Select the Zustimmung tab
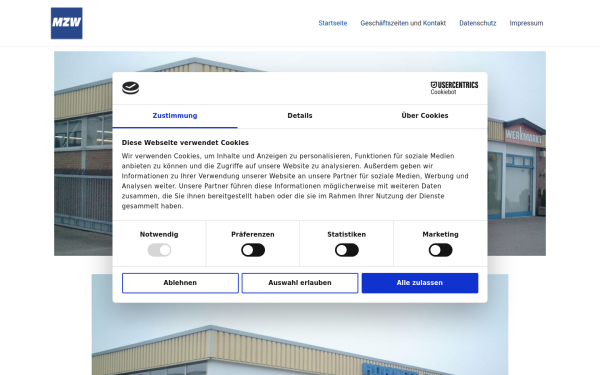600x375 pixels. [x=175, y=116]
